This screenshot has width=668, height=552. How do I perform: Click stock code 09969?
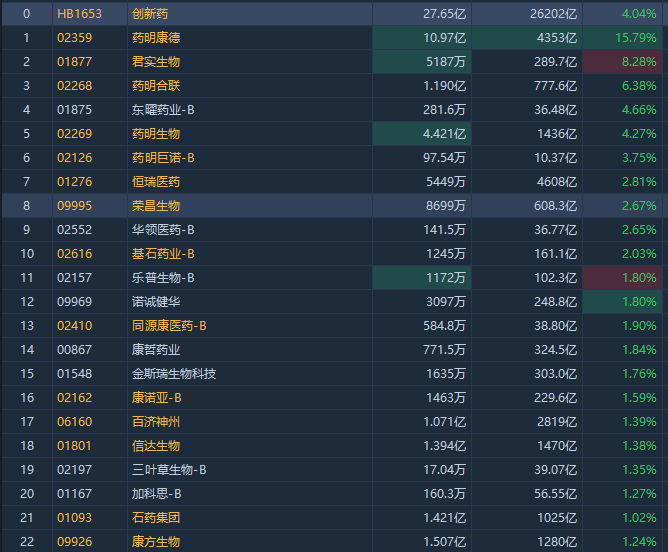coord(75,302)
